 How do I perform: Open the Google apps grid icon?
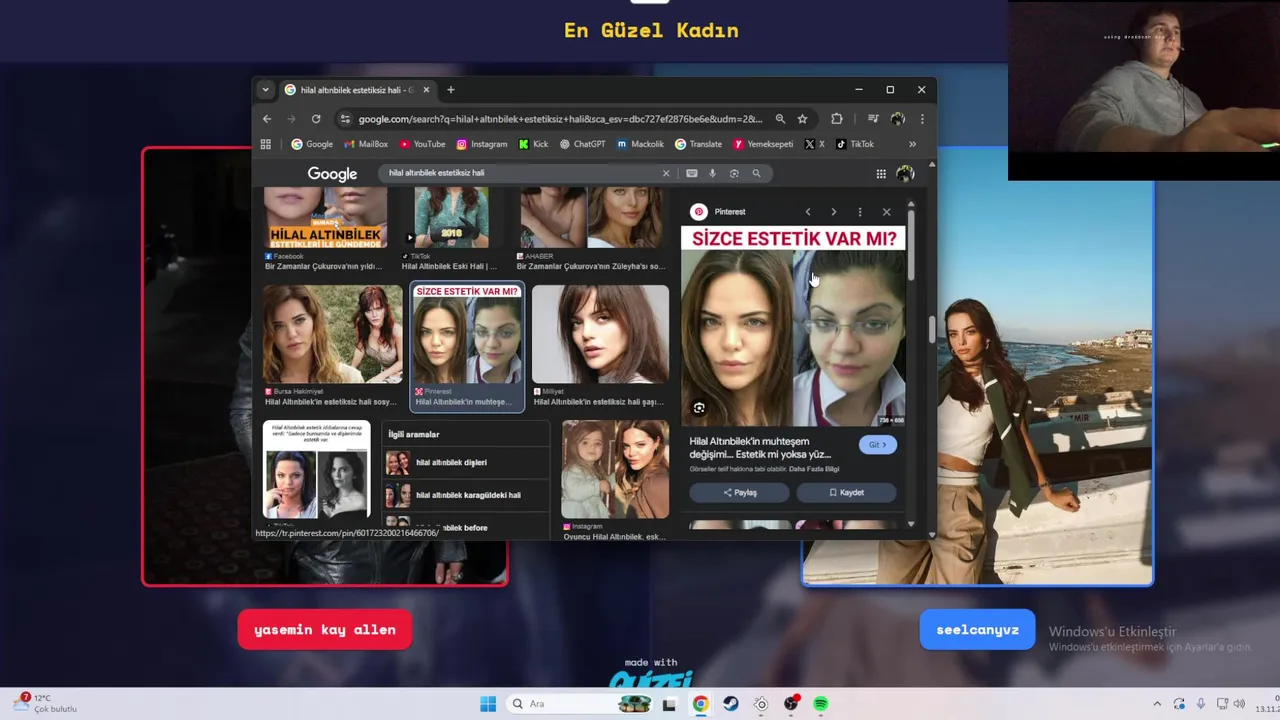[881, 174]
